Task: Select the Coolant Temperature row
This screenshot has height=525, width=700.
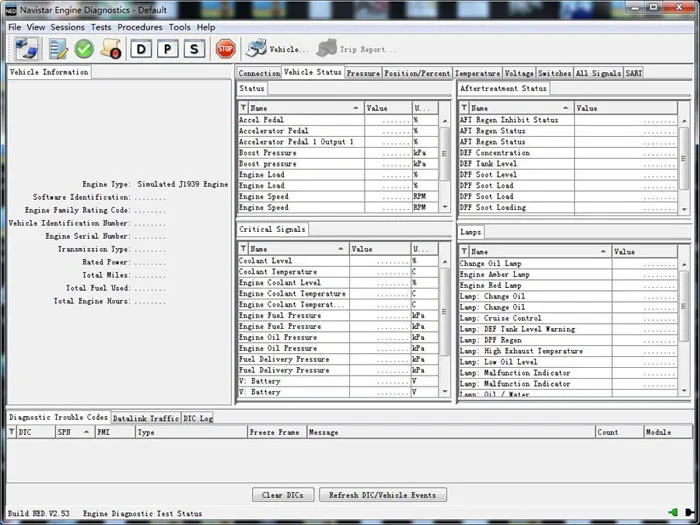Action: (338, 271)
